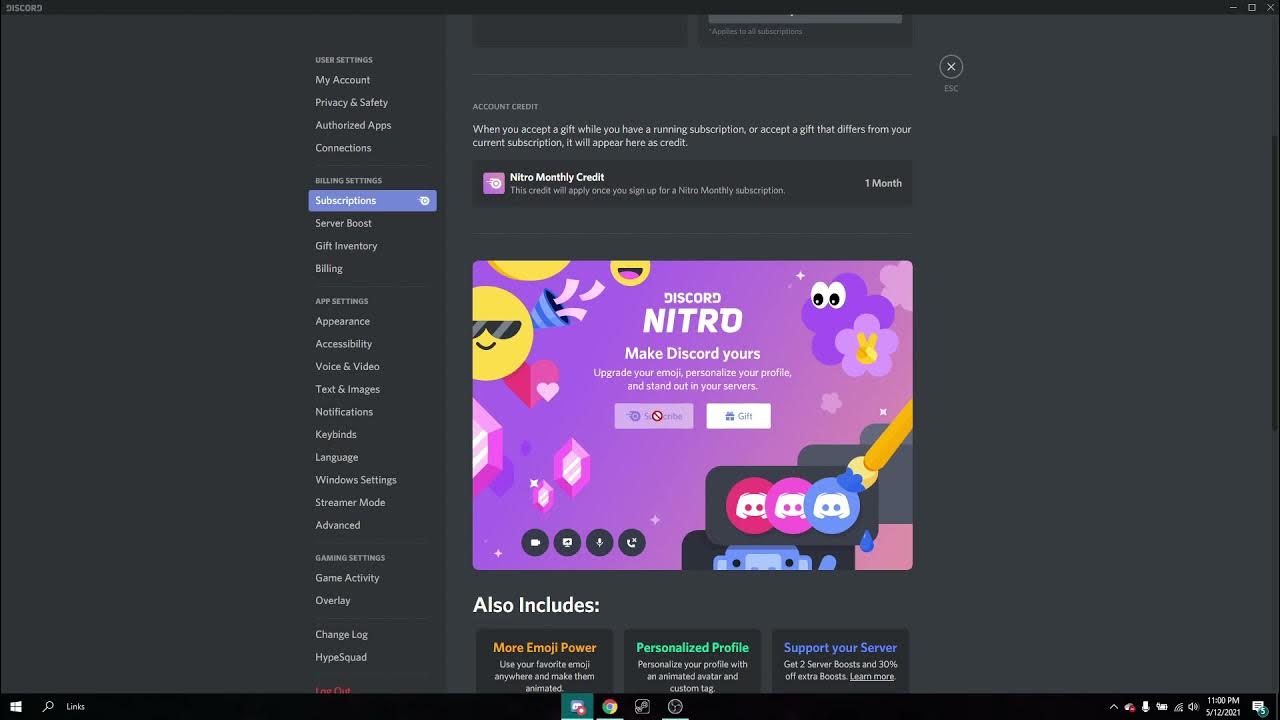
Task: Open Accessibility settings
Action: [x=343, y=344]
